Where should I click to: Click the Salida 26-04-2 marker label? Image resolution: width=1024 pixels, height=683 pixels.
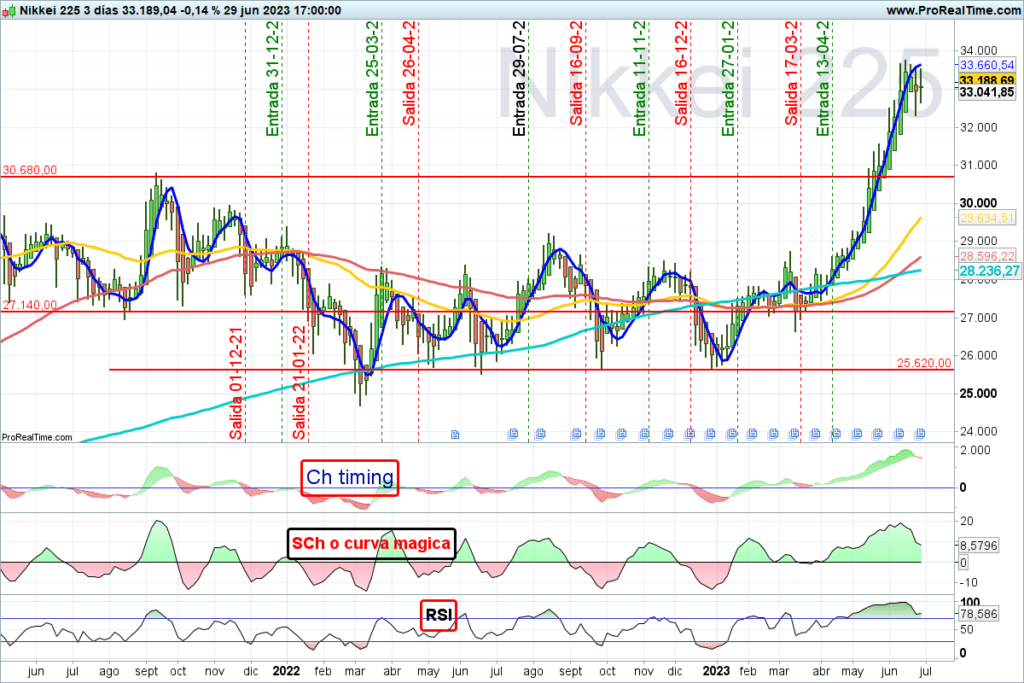(409, 73)
